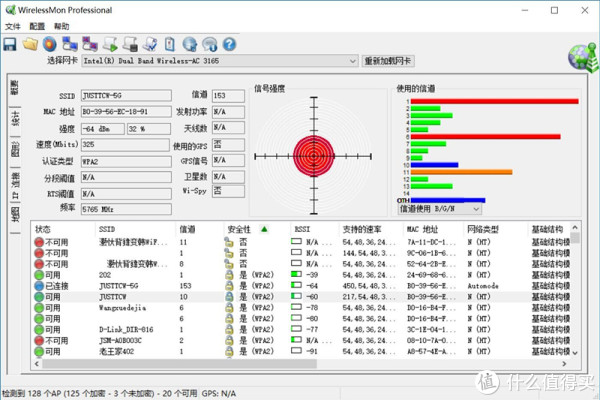Click the 速度 field showing 325
Image resolution: width=600 pixels, height=400 pixels.
[125, 145]
